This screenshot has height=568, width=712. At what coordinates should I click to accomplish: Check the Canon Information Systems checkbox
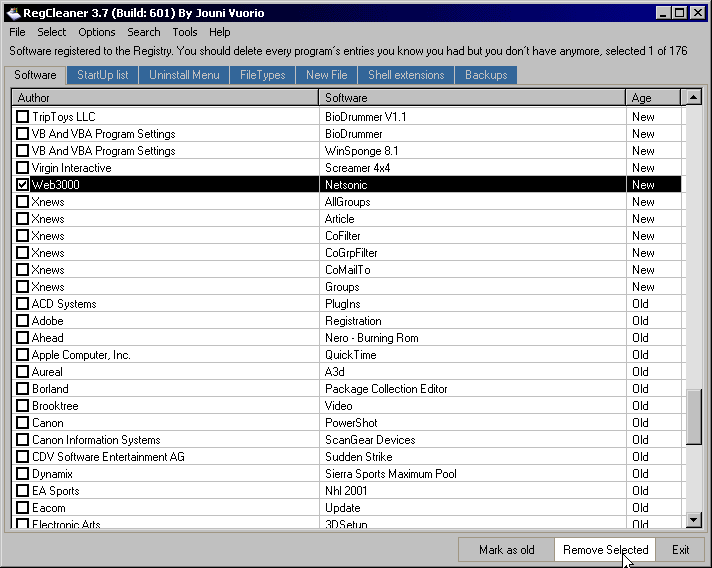[22, 440]
